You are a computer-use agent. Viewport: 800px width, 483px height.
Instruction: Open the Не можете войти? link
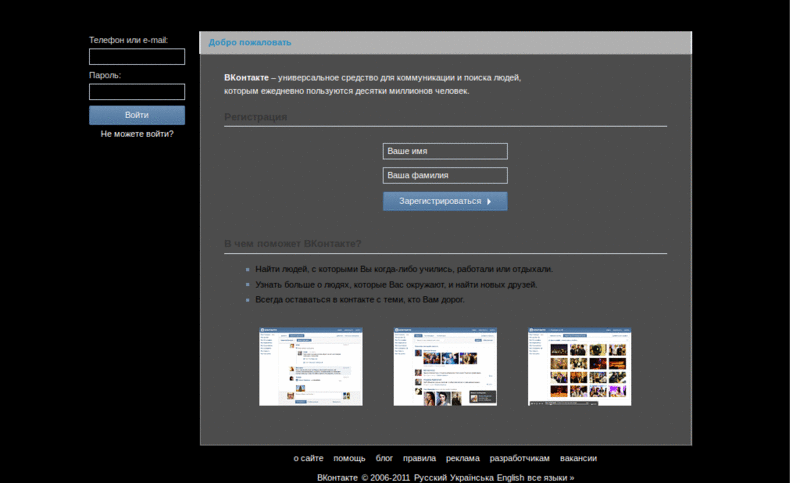pyautogui.click(x=137, y=134)
